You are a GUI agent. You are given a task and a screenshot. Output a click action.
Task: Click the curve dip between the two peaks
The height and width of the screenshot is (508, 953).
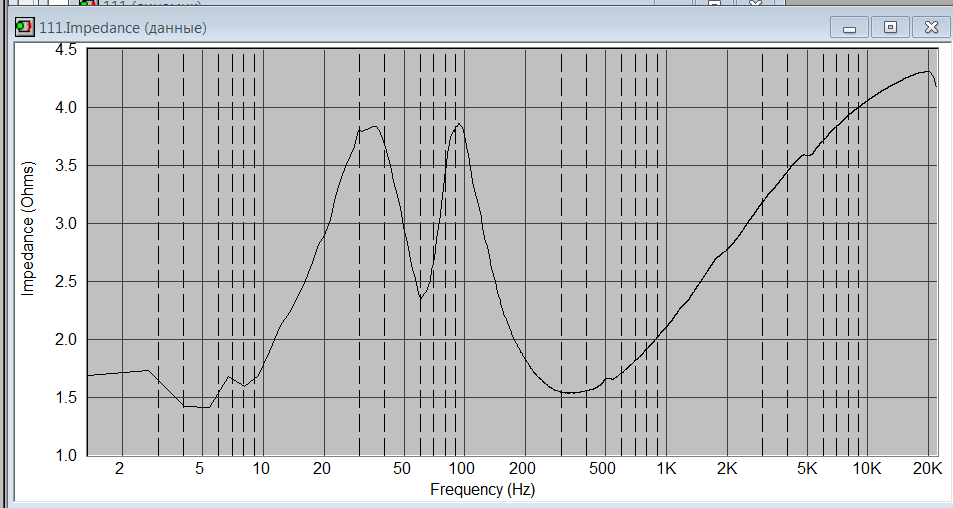pyautogui.click(x=421, y=298)
